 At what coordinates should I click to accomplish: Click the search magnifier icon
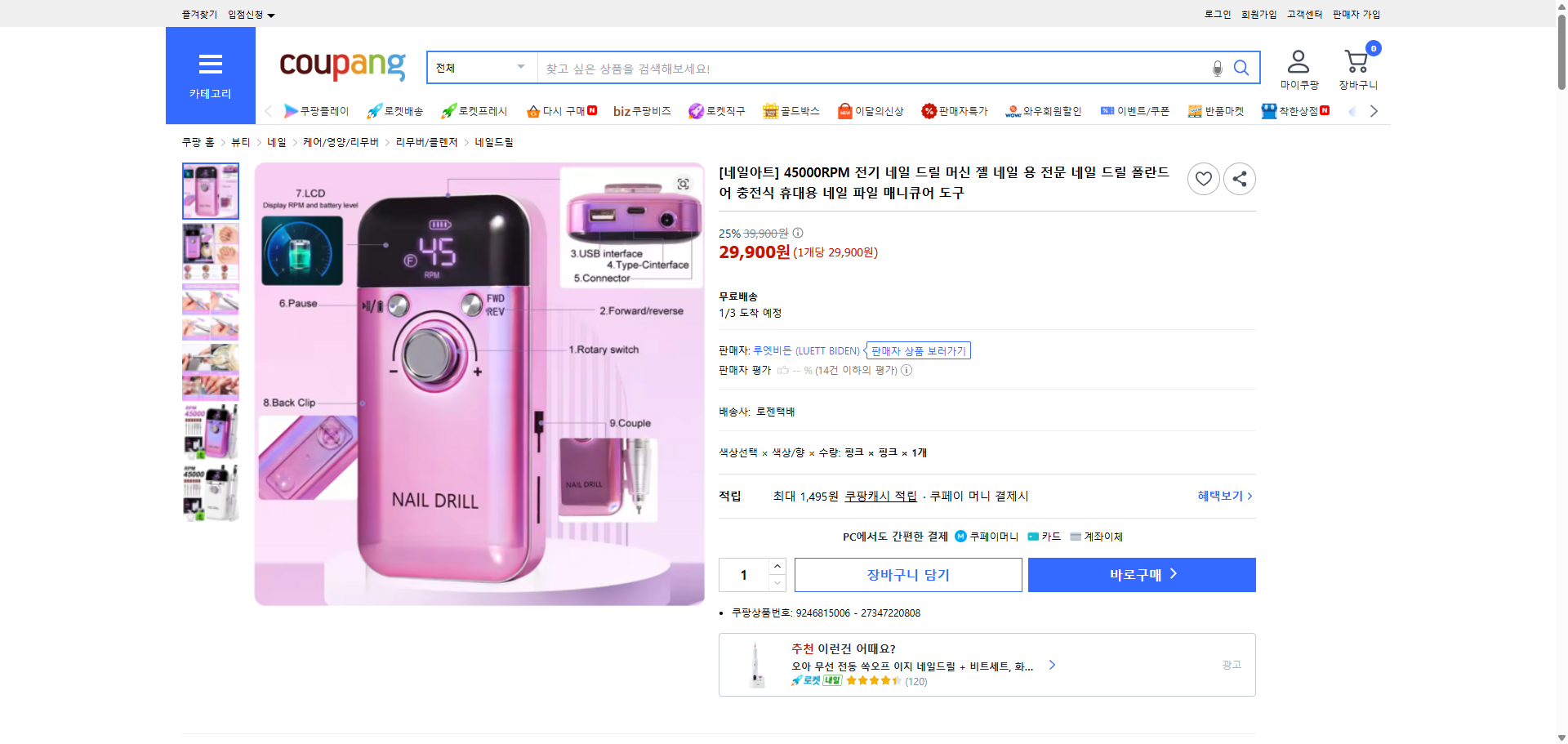(x=1241, y=68)
